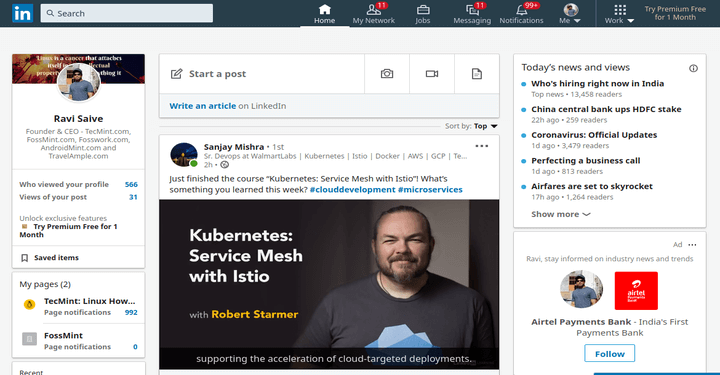Screen dimensions: 720x375
Task: Open China central bank ups HDFC stake
Action: (606, 109)
